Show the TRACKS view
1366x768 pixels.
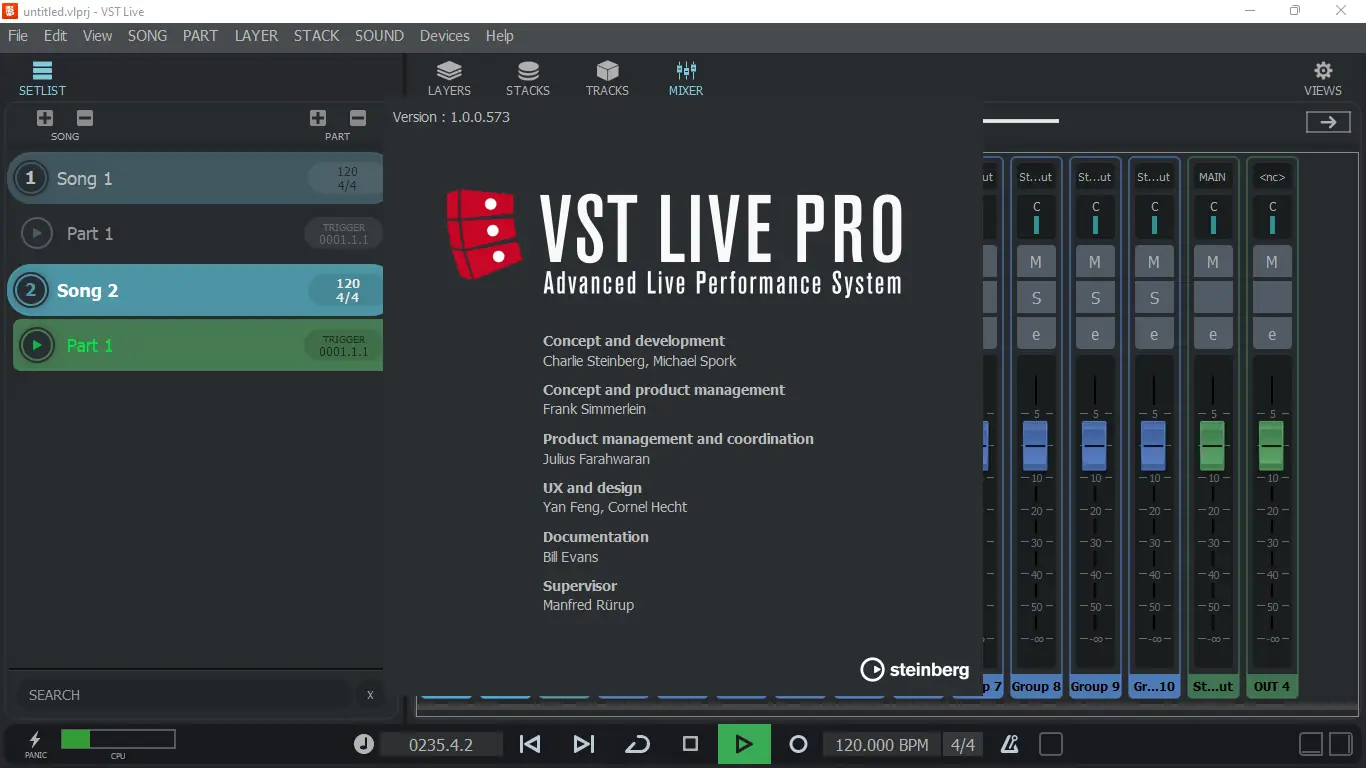click(x=607, y=78)
